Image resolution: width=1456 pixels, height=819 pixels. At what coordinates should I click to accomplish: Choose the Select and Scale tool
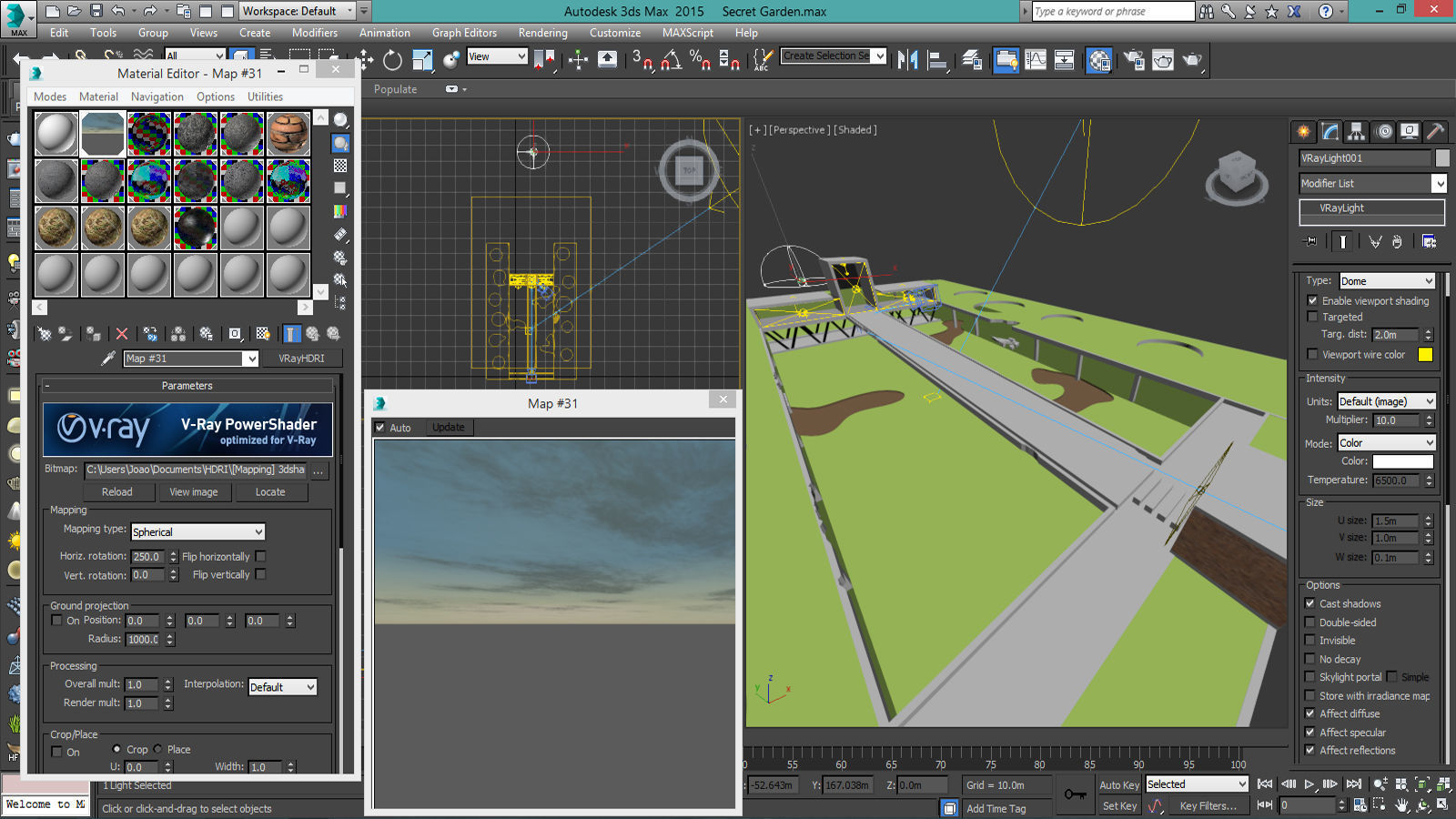(x=423, y=60)
